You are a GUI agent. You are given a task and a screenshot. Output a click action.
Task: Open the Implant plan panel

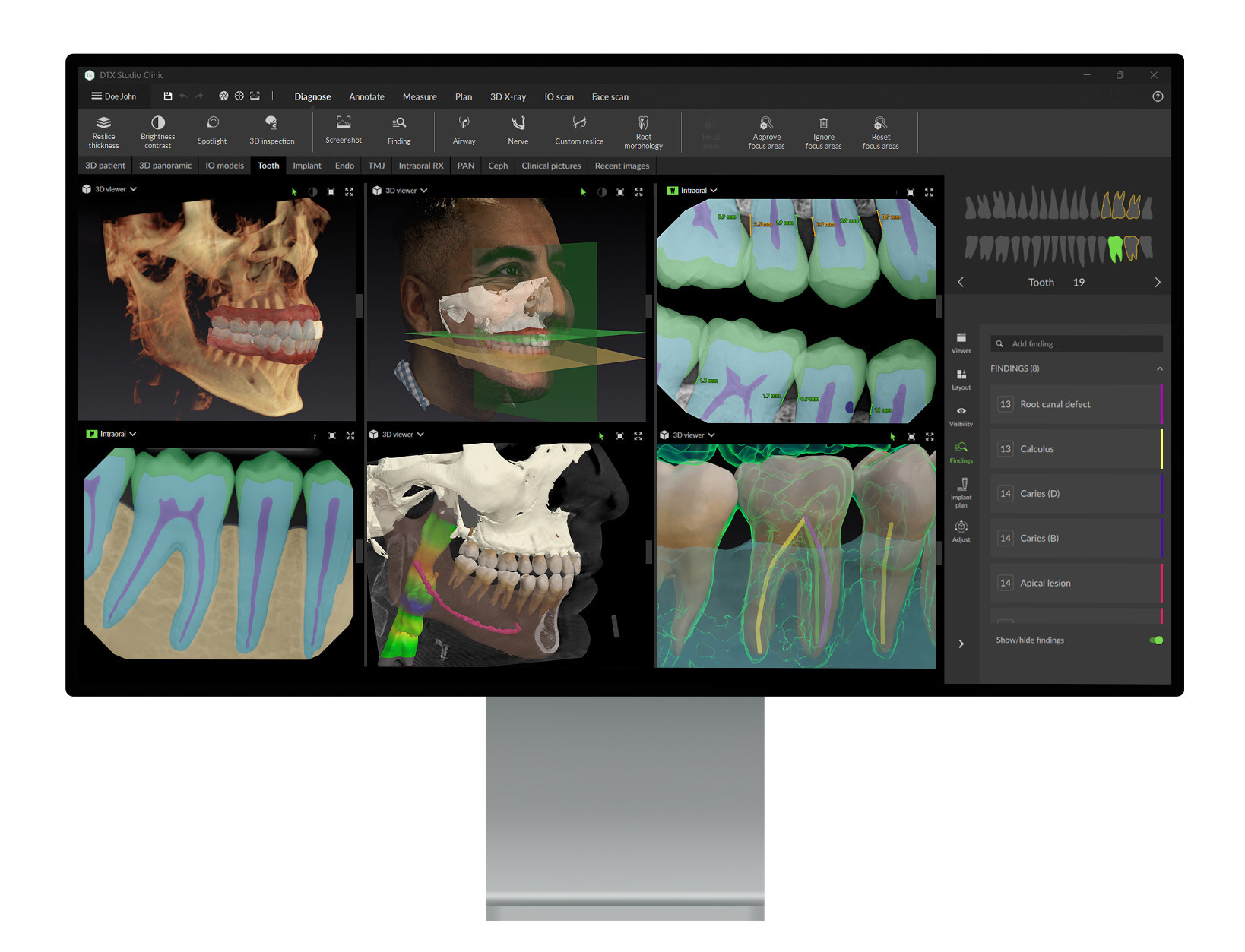(961, 490)
